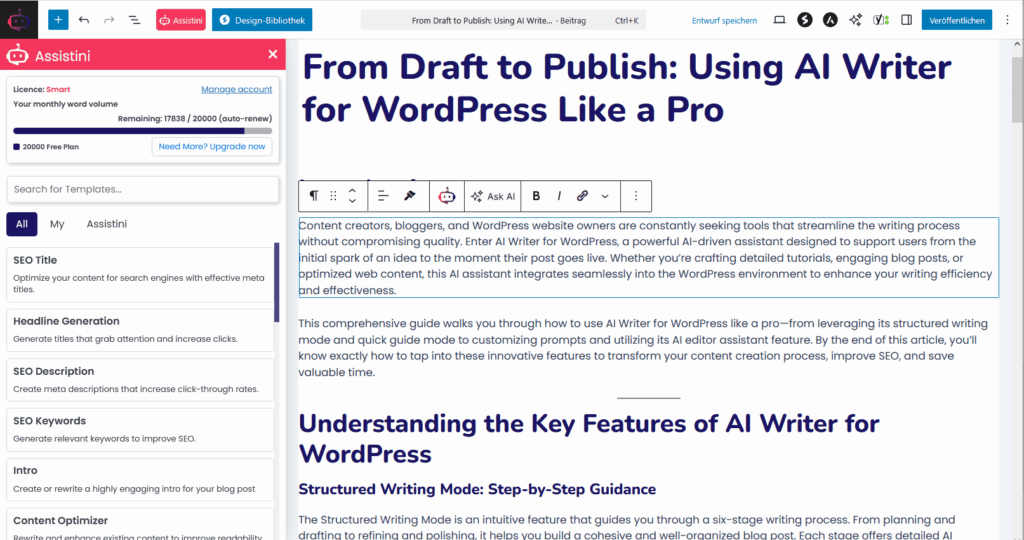
Task: Open the document overview list view
Action: tap(135, 20)
